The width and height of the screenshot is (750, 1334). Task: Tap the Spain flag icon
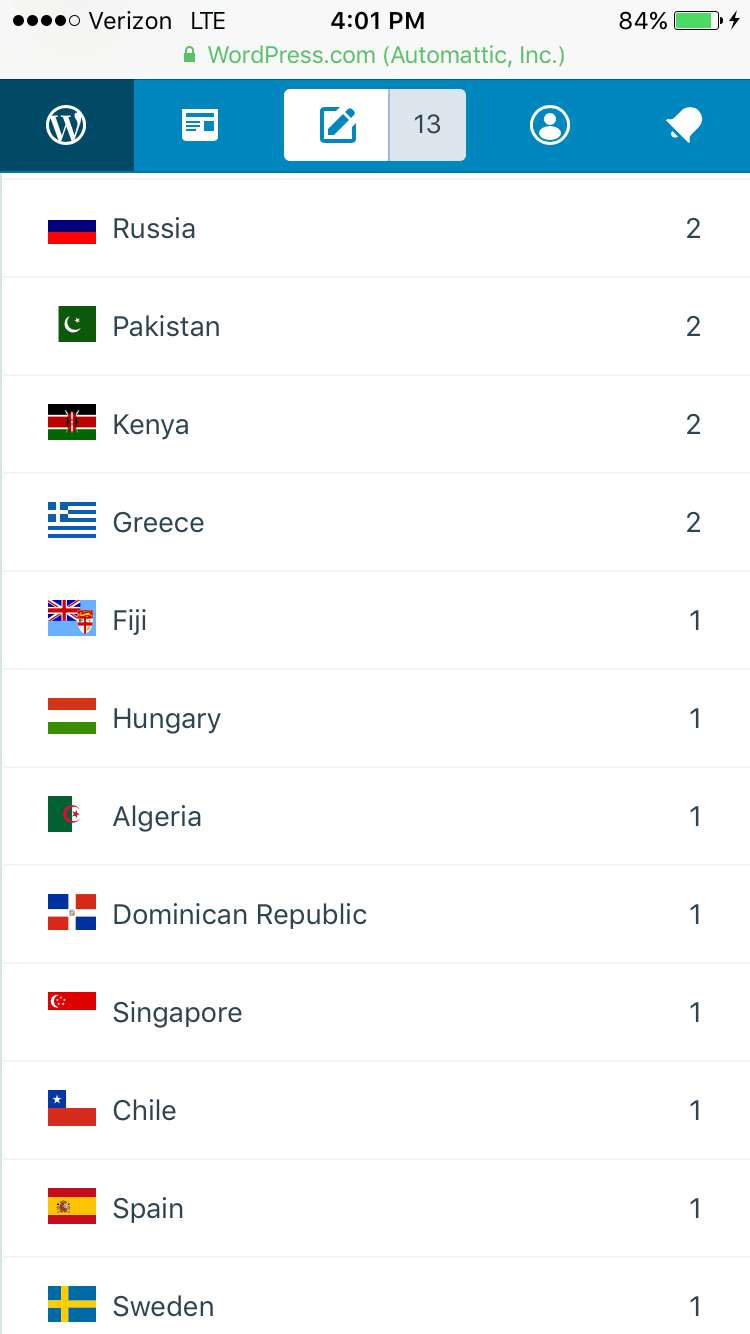pos(72,1207)
